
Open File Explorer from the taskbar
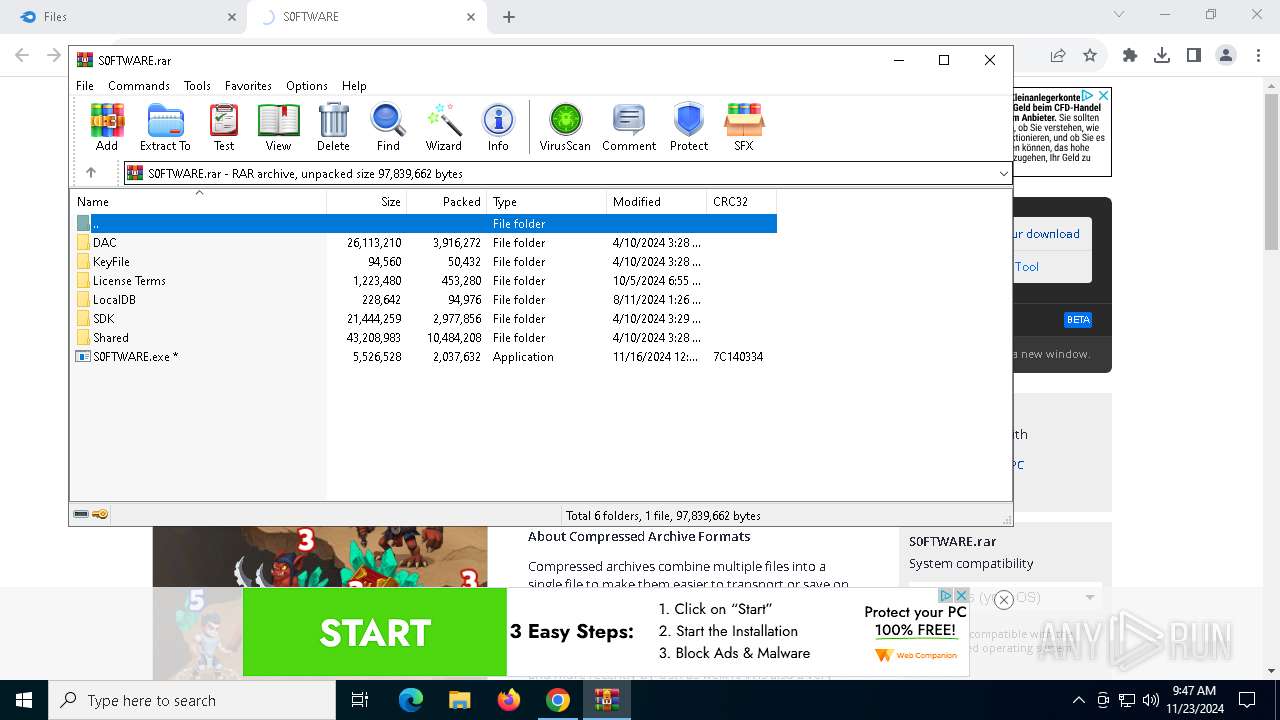[460, 700]
